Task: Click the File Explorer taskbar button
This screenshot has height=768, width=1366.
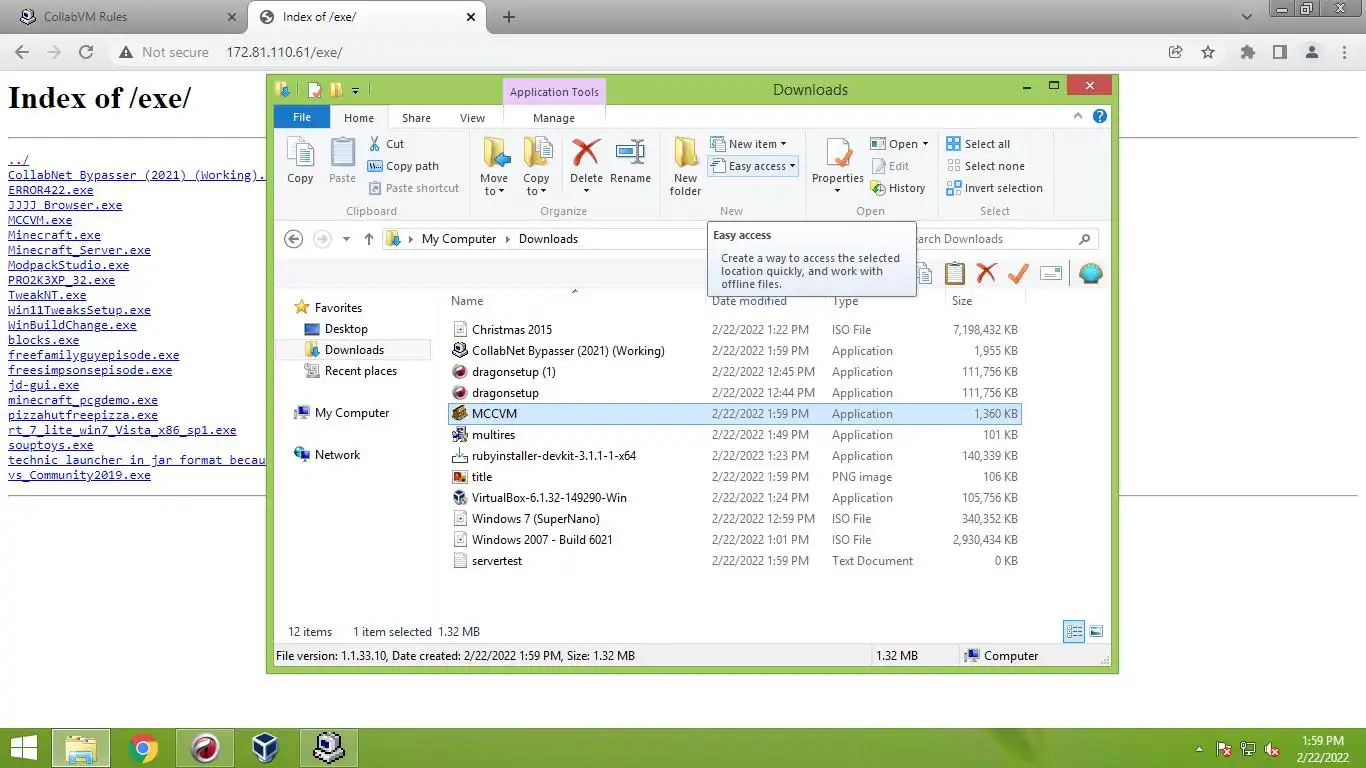Action: pyautogui.click(x=81, y=748)
